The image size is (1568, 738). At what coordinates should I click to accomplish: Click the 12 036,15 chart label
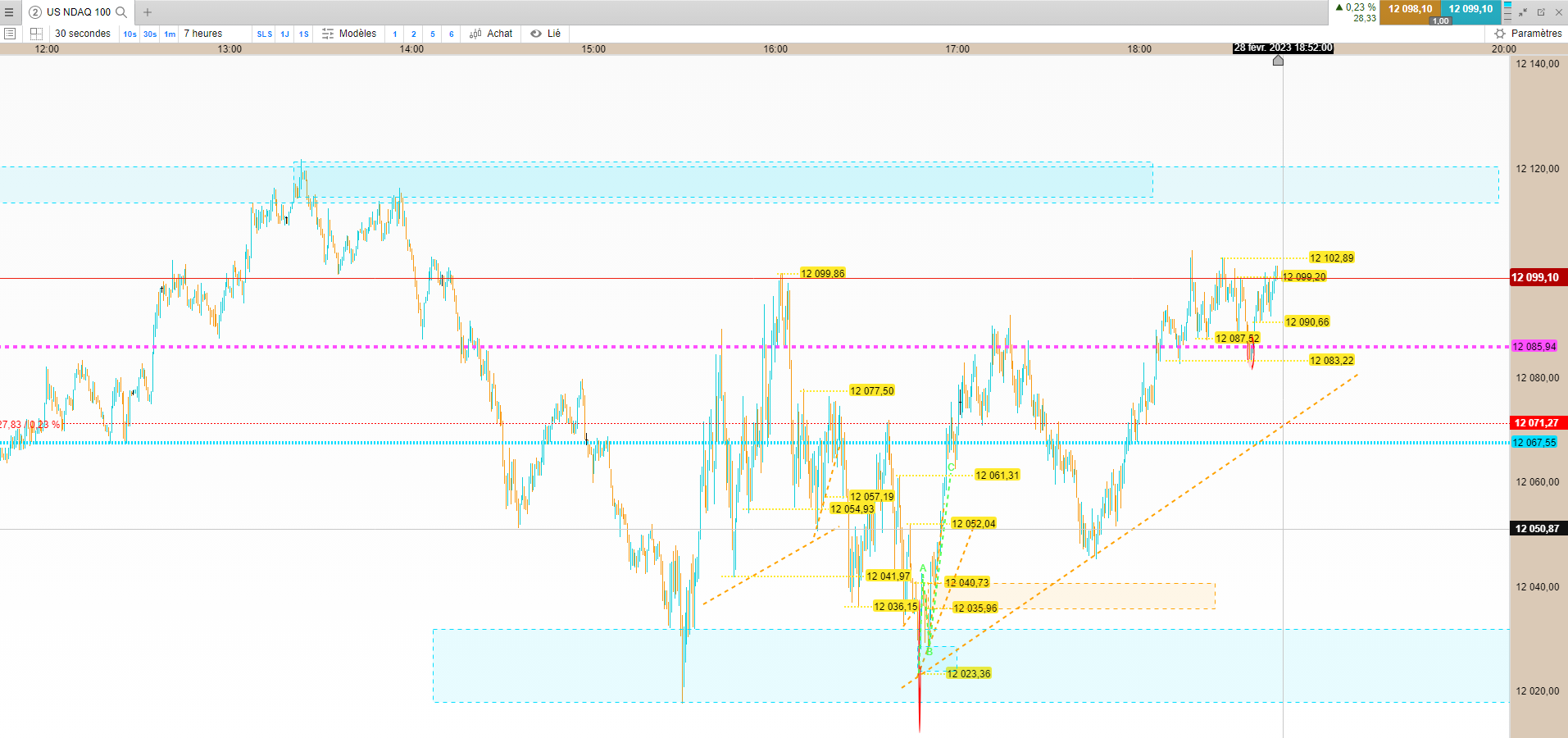point(896,607)
